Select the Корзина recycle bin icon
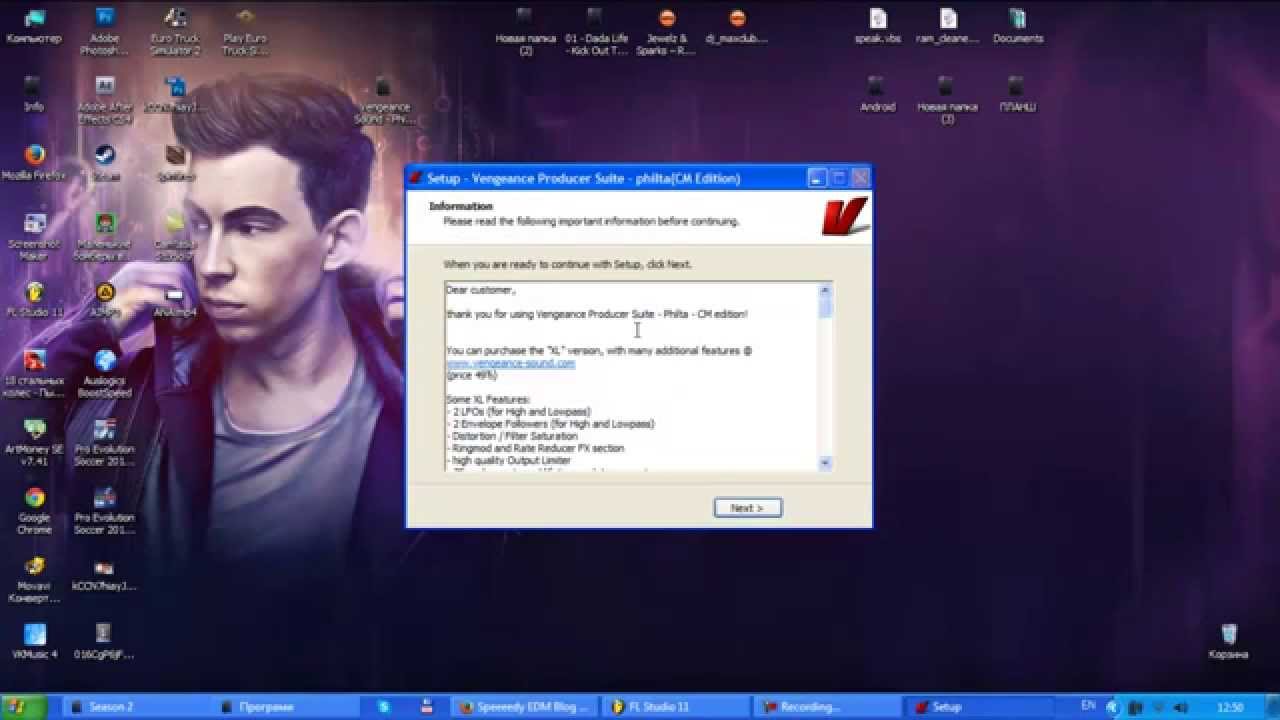 (x=1228, y=642)
